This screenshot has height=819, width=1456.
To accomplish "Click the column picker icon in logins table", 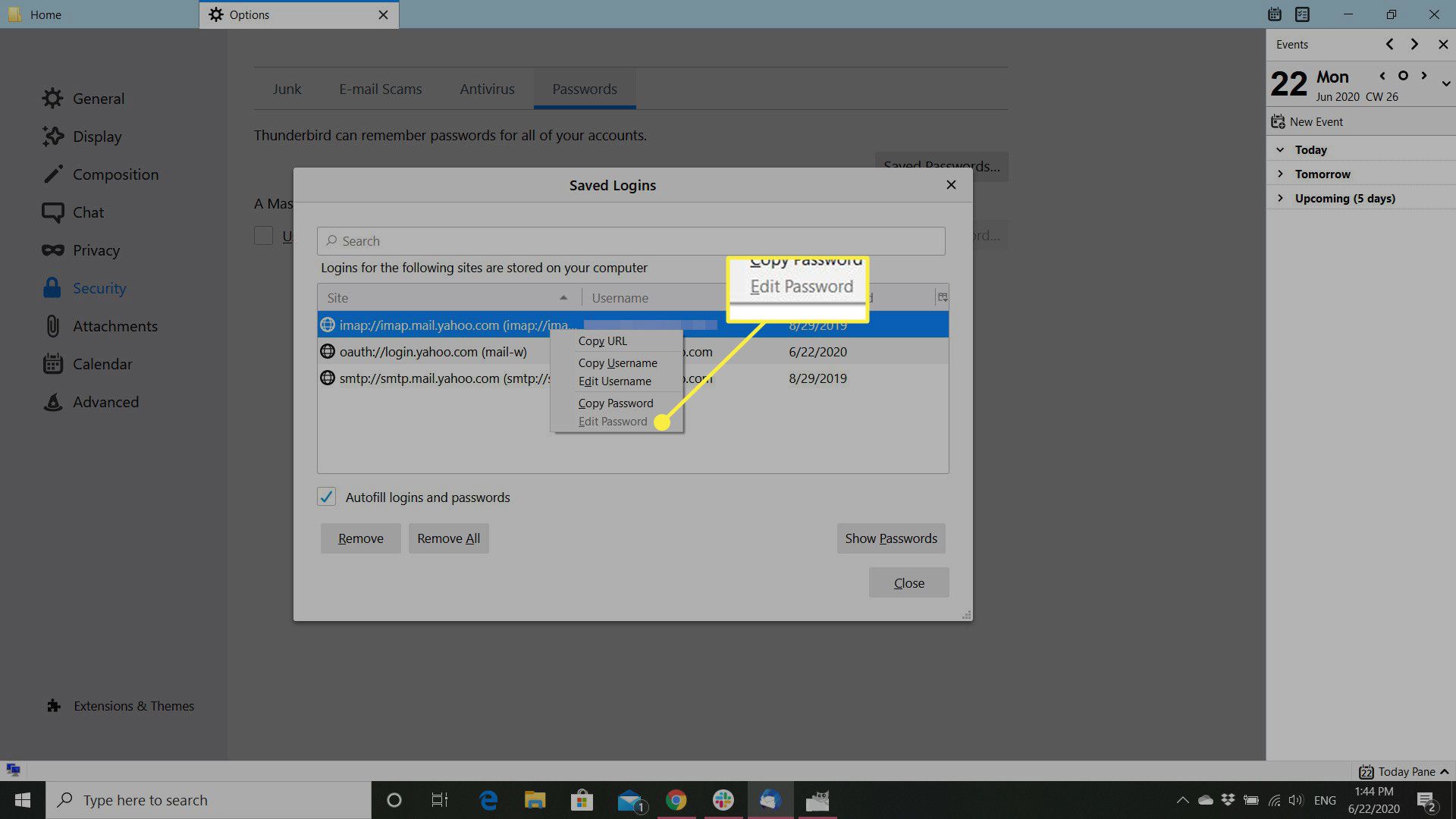I will (943, 297).
